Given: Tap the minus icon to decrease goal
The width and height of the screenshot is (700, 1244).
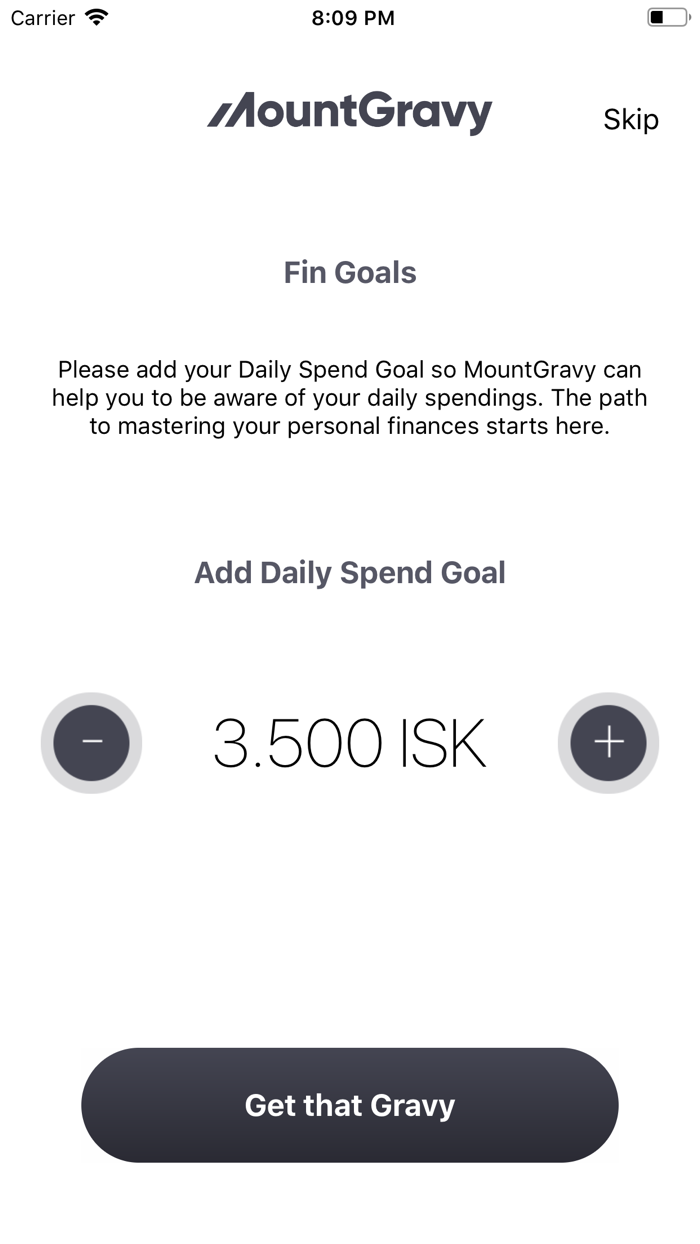Looking at the screenshot, I should coord(91,742).
